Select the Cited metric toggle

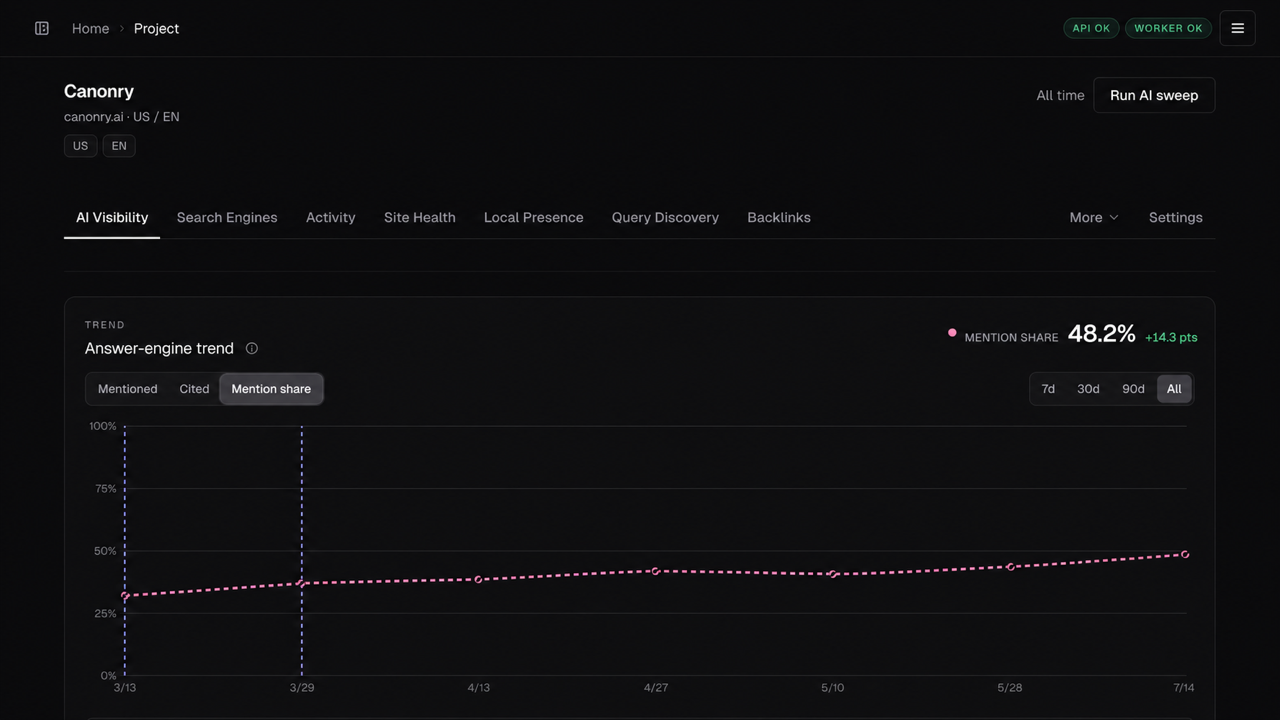[194, 389]
